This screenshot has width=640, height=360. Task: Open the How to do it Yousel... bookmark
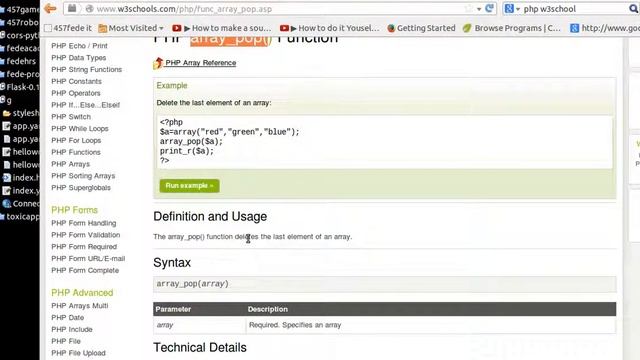coord(329,28)
